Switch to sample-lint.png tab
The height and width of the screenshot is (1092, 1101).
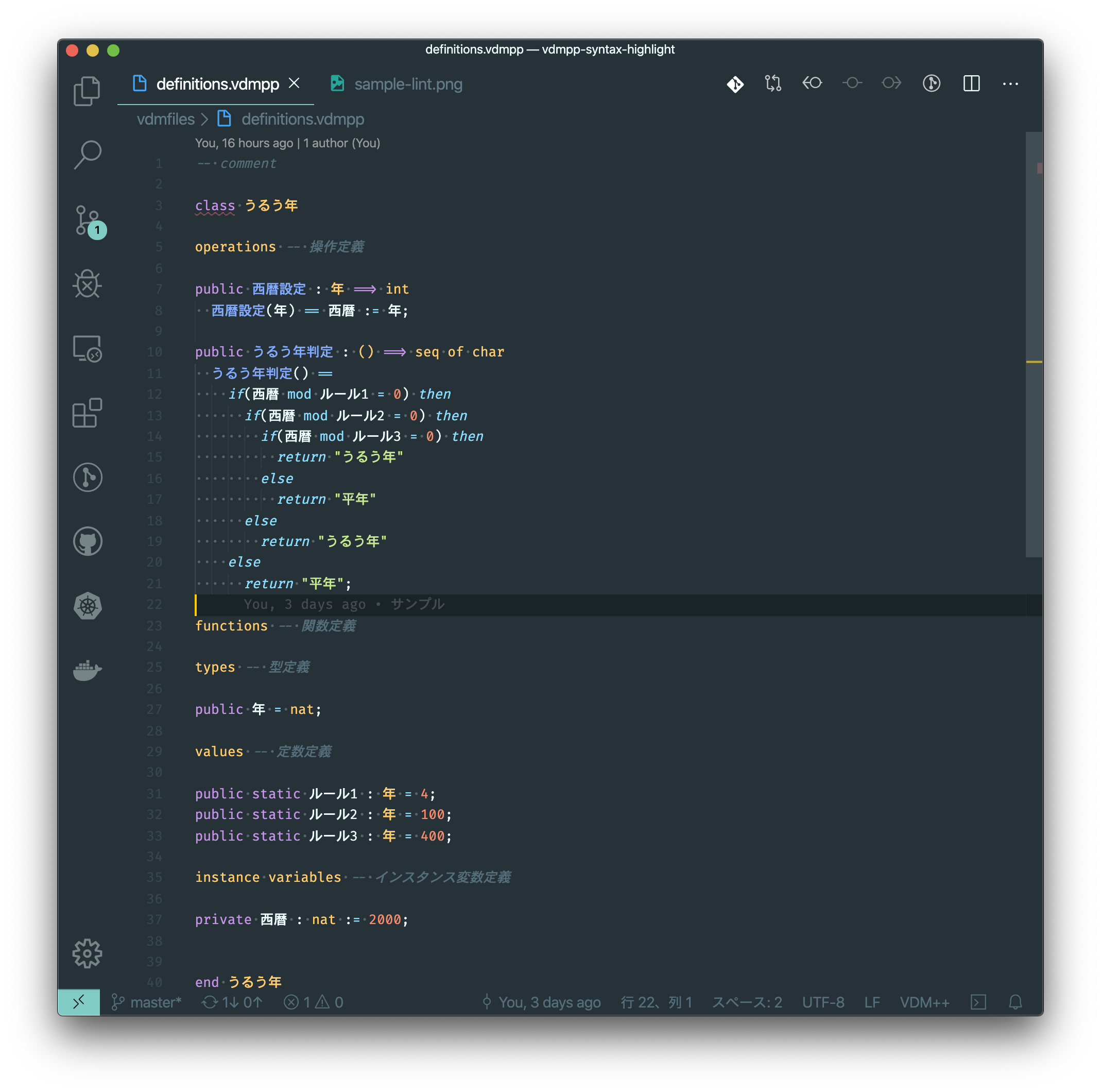tap(407, 84)
